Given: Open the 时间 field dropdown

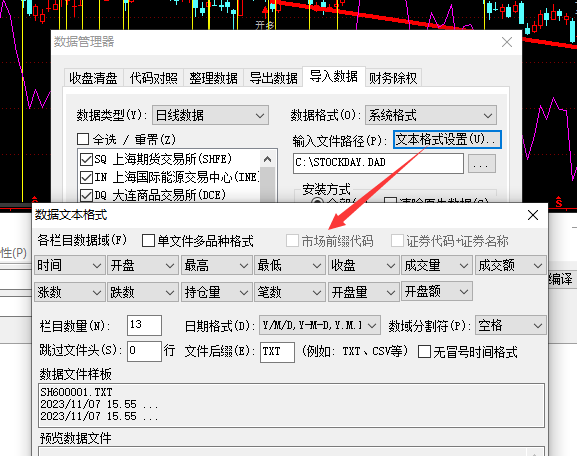Looking at the screenshot, I should 70,265.
